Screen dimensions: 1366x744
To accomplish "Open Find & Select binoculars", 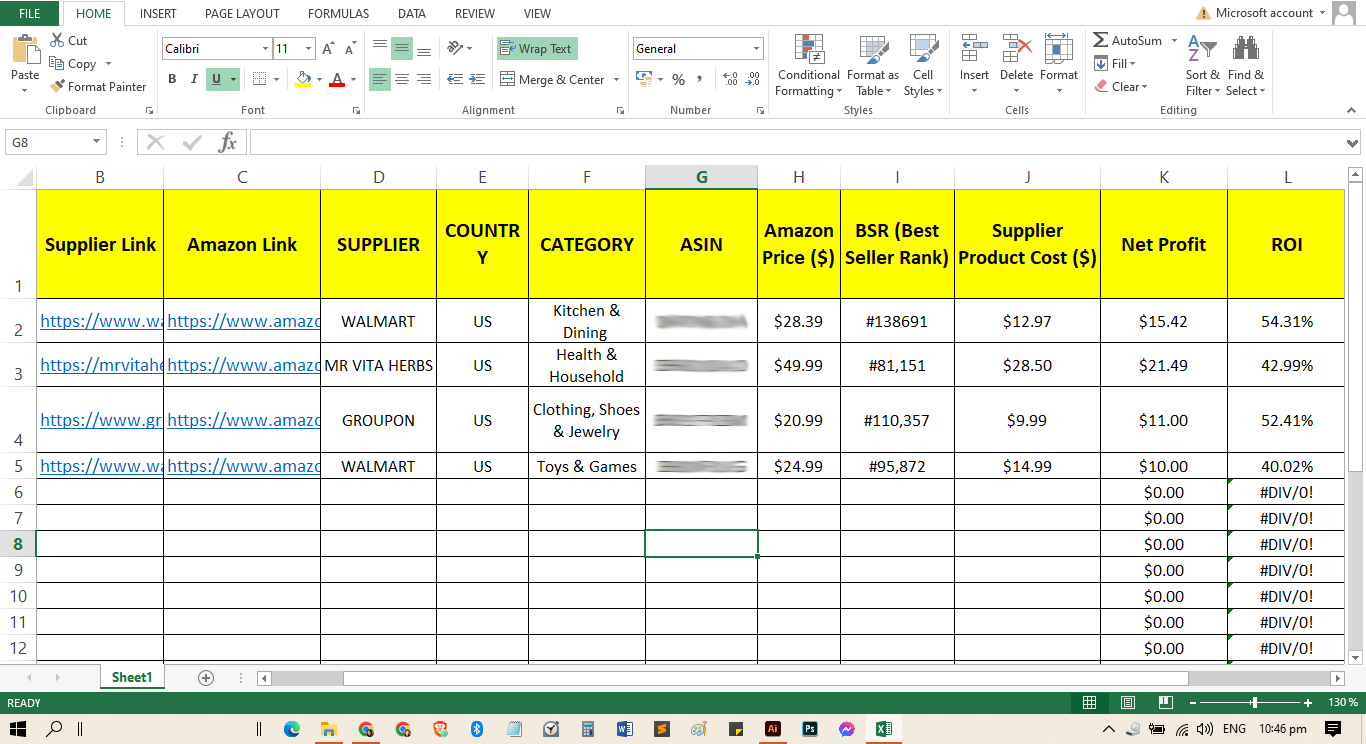I will pos(1246,66).
